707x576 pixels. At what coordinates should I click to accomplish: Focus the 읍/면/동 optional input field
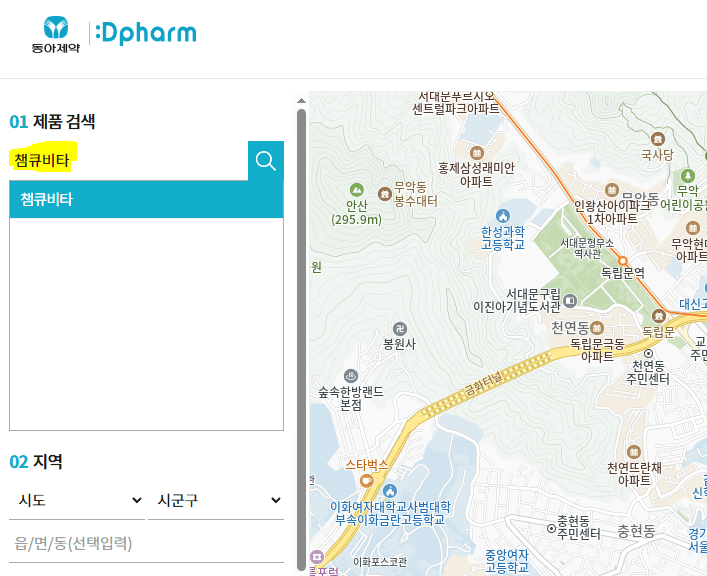(x=146, y=544)
